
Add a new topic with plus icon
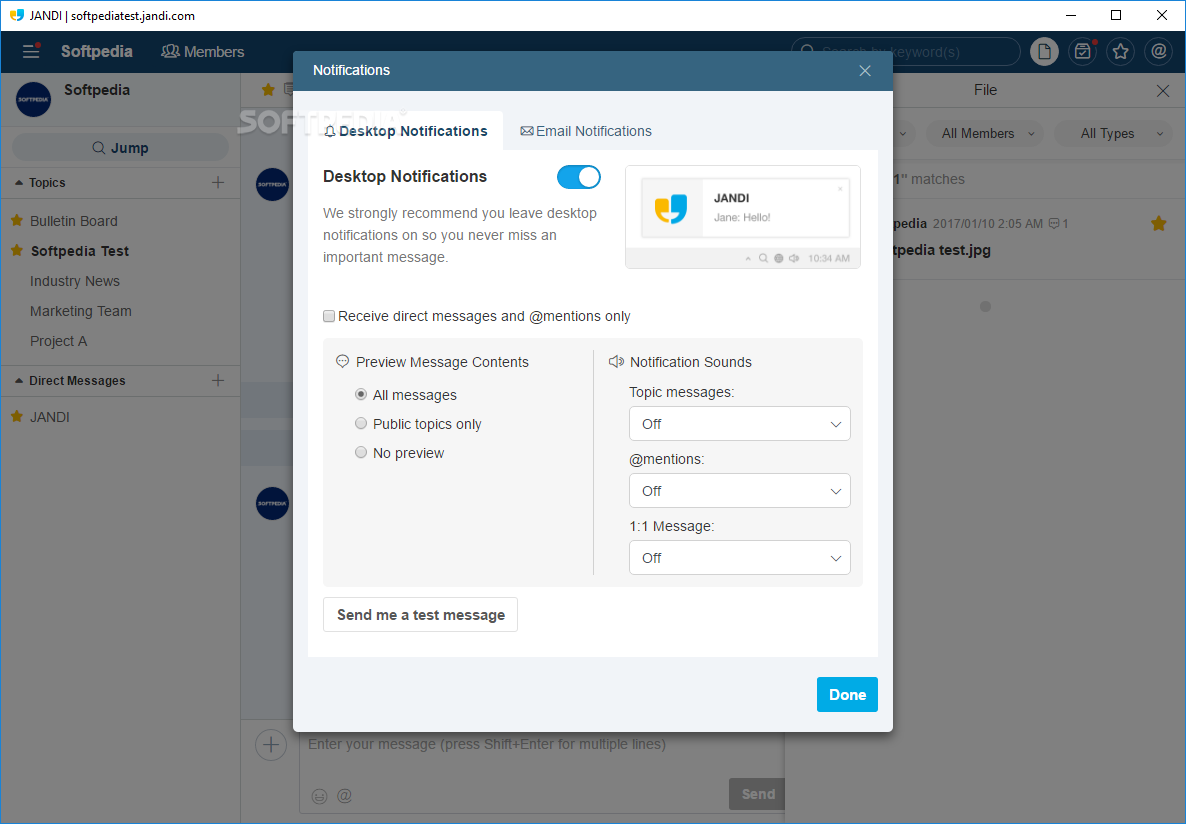click(x=218, y=182)
